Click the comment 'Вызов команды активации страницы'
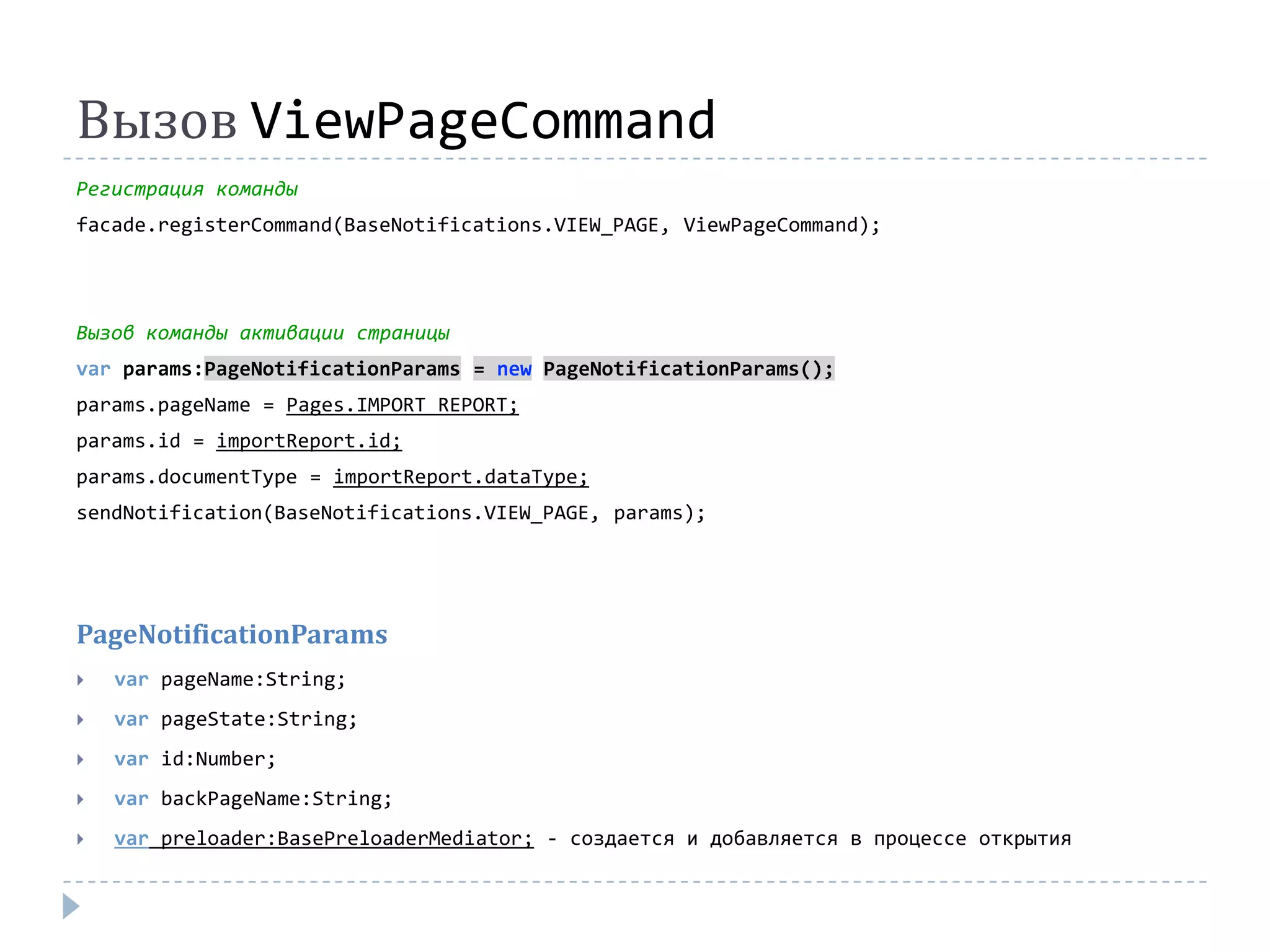This screenshot has width=1270, height=952. click(x=263, y=333)
